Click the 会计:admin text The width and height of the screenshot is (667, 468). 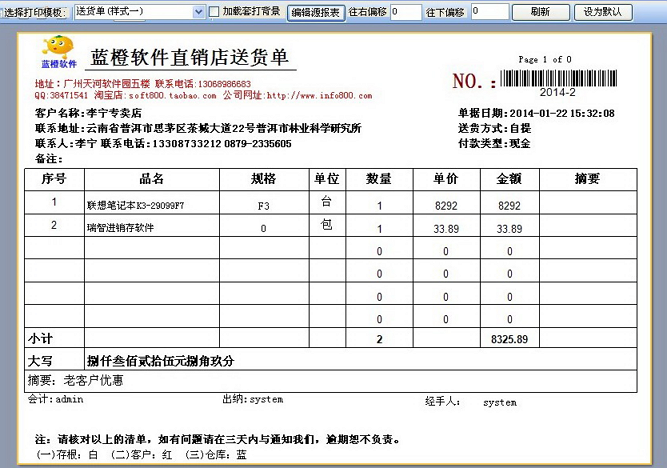pos(56,399)
